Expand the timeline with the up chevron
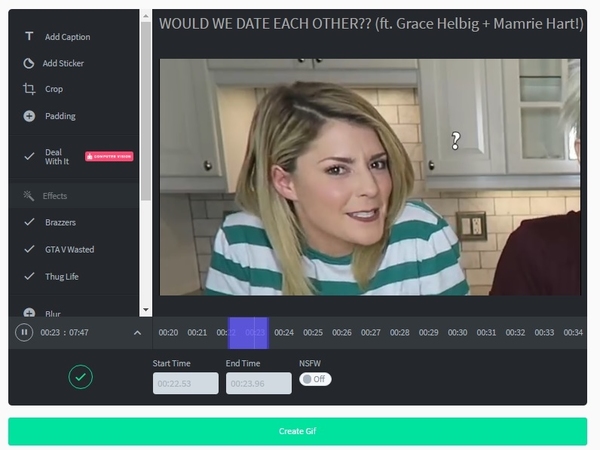 (137, 332)
